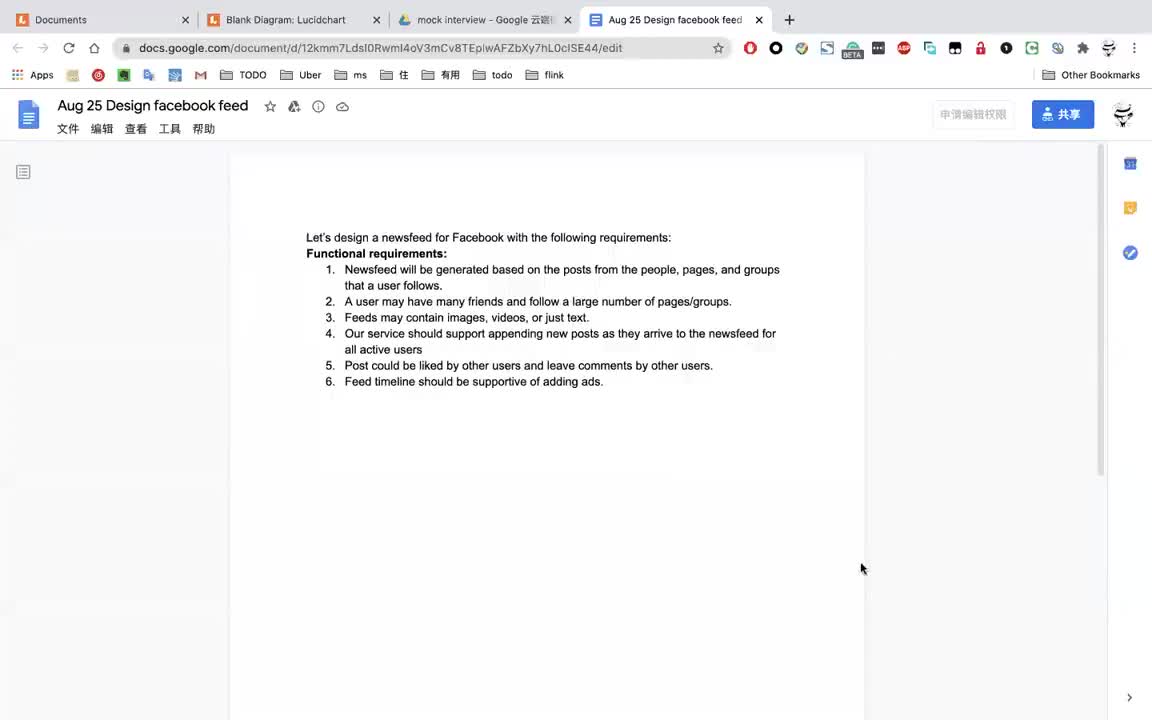The image size is (1152, 720).
Task: Click the red padlock extension icon
Action: (980, 48)
